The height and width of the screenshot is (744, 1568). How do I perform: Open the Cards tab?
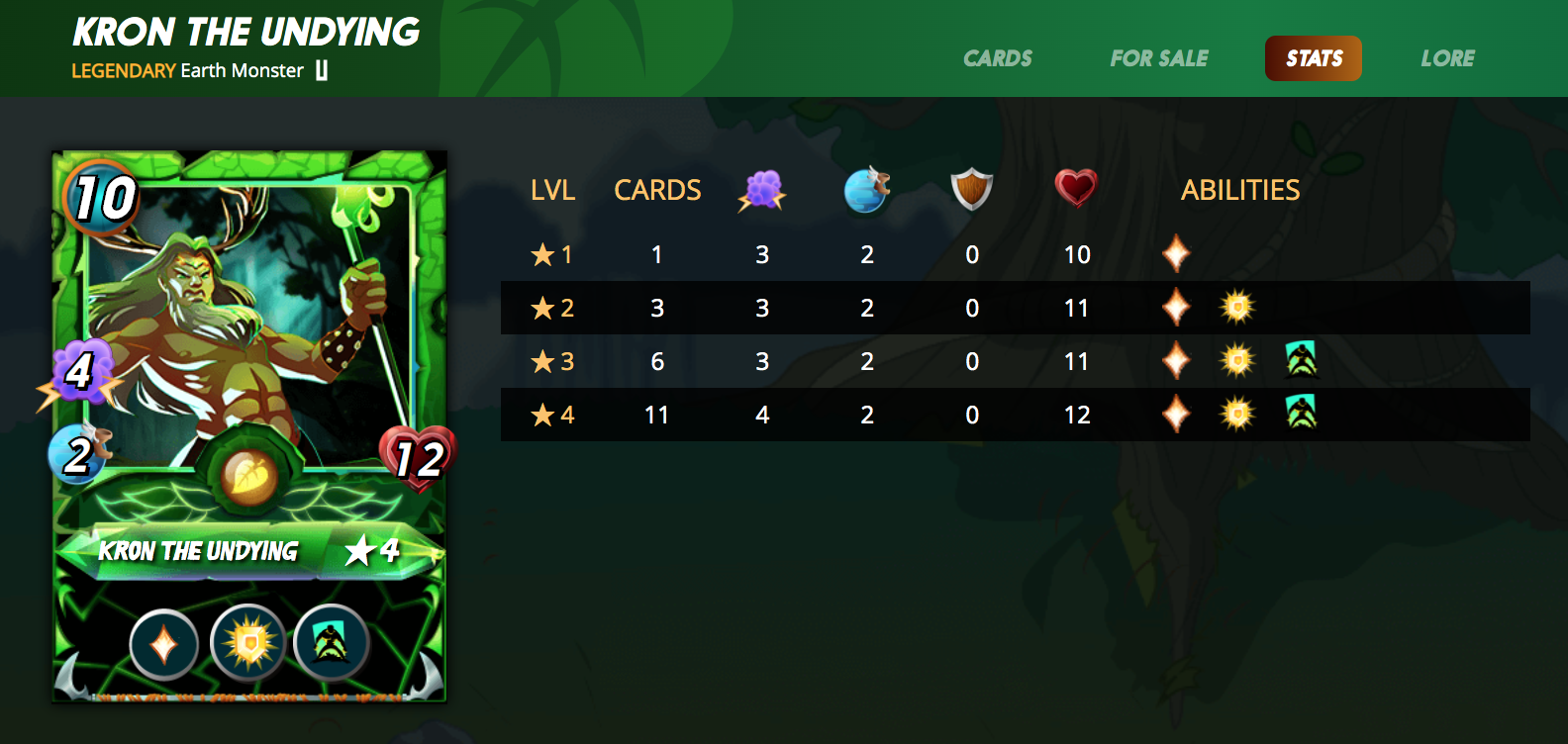tap(998, 58)
